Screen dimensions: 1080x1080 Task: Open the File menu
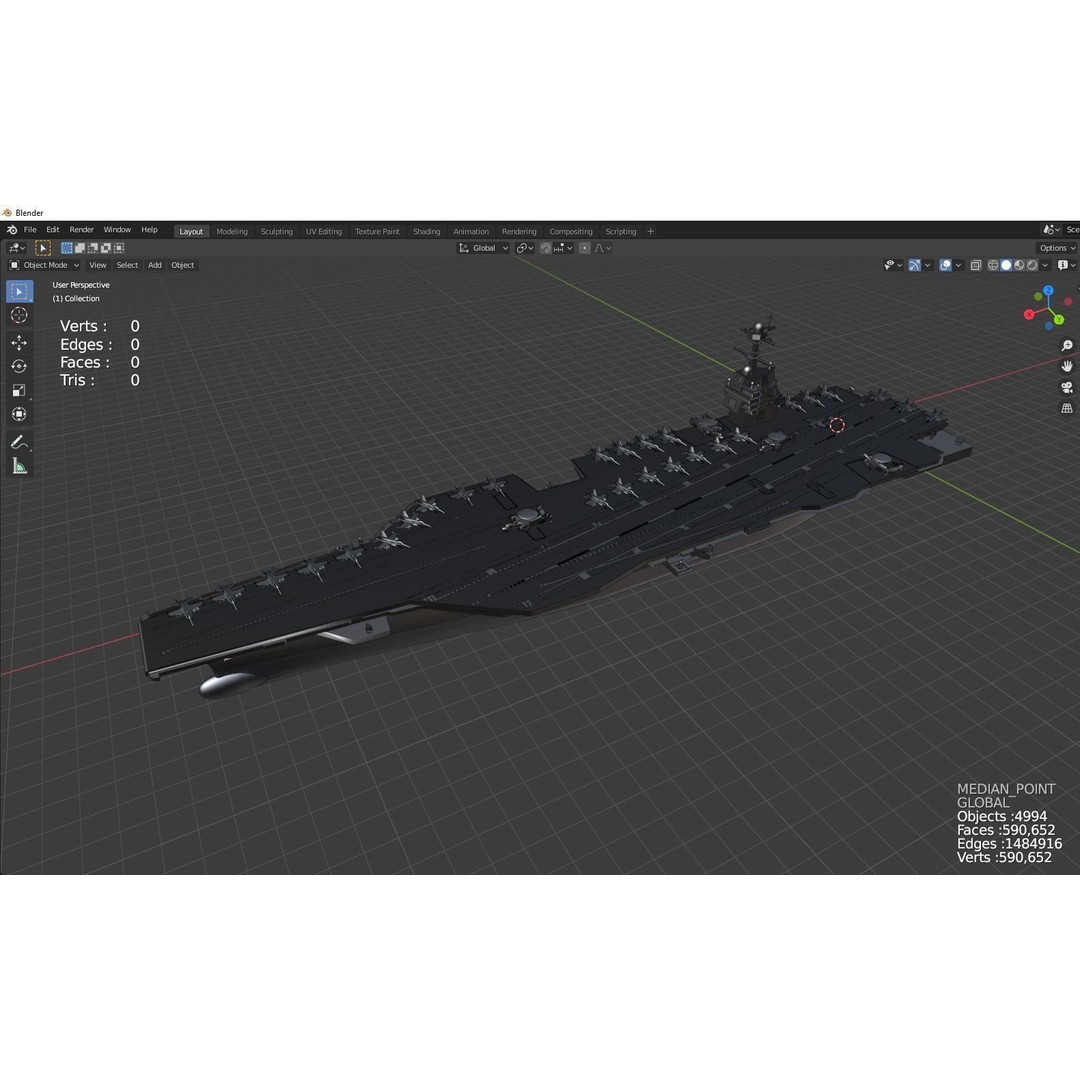click(x=30, y=230)
